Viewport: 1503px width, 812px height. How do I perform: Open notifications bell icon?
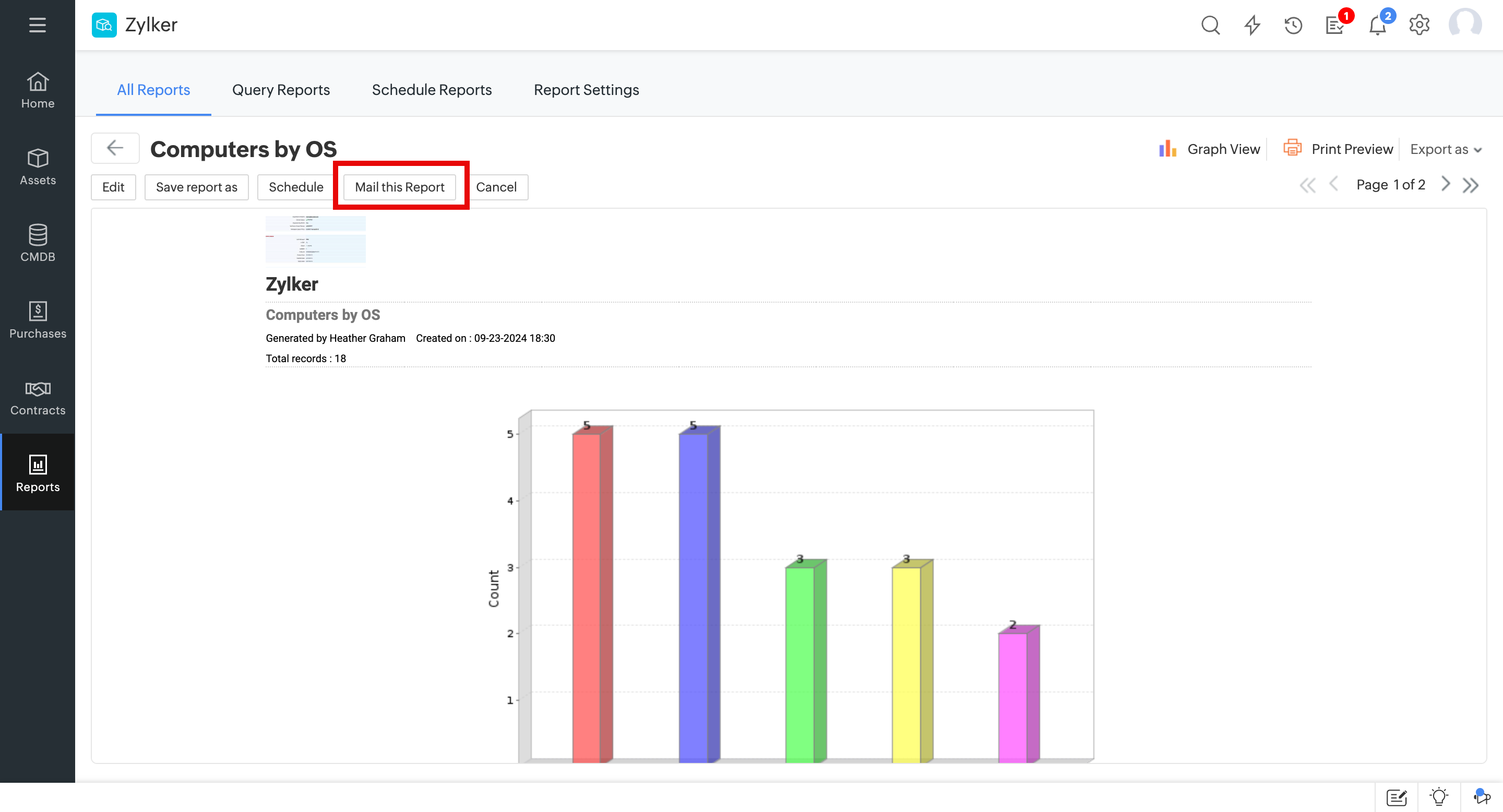1377,26
